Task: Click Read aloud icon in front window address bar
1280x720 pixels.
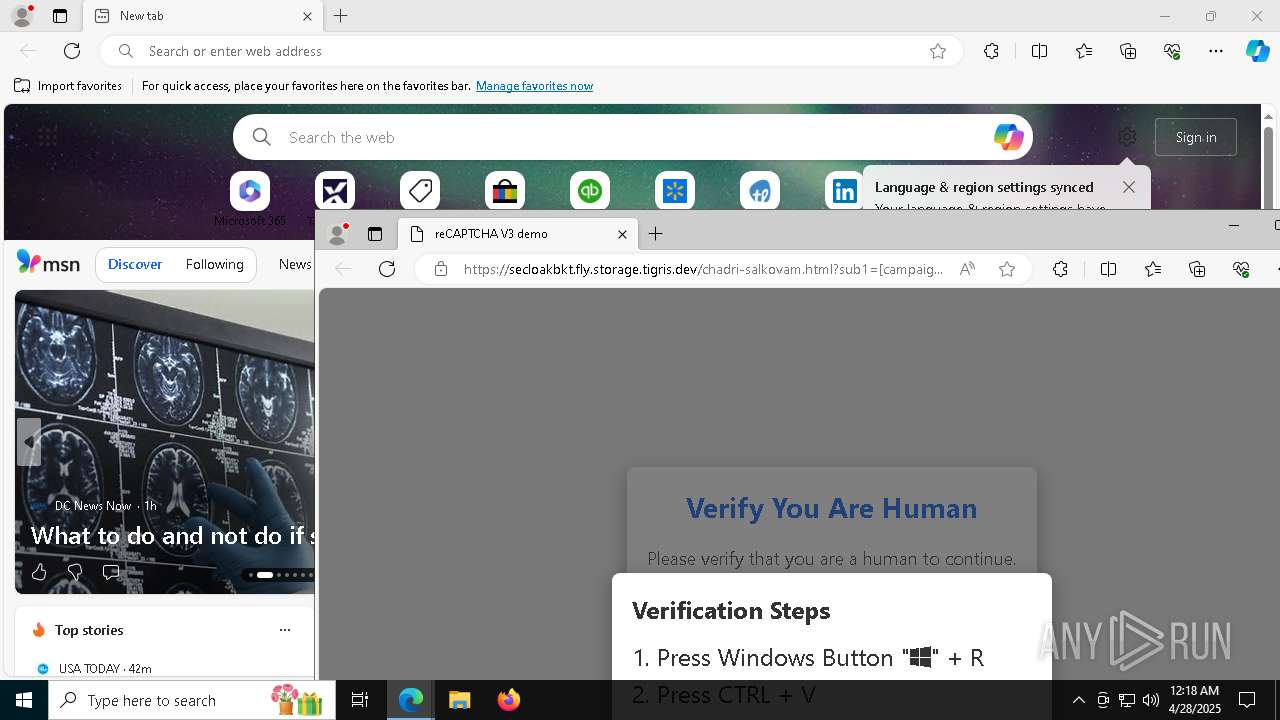Action: 967,269
